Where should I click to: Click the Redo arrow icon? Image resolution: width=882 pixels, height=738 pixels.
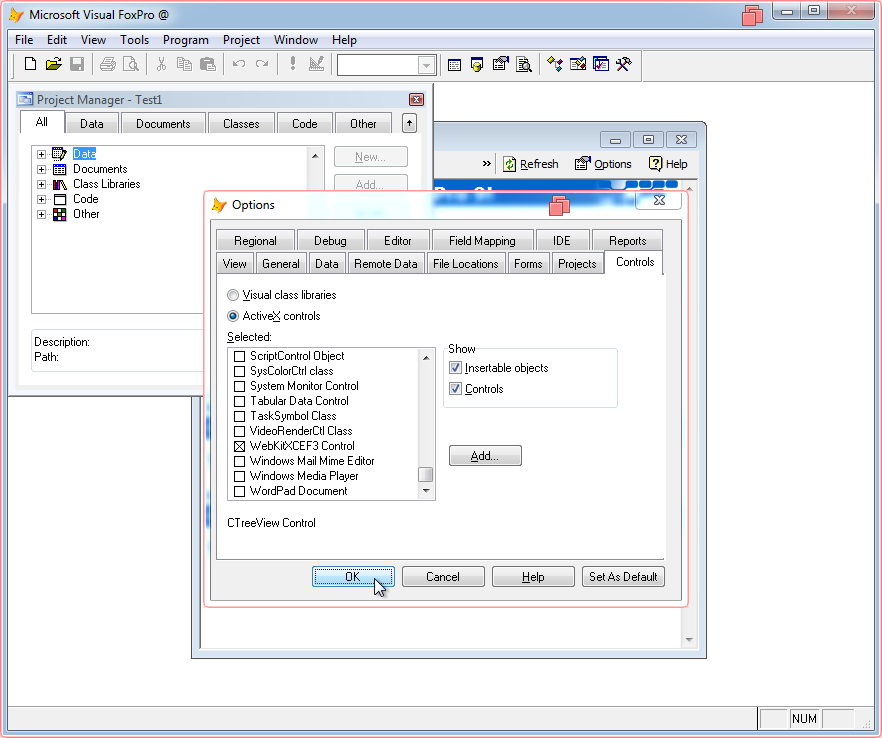tap(262, 64)
